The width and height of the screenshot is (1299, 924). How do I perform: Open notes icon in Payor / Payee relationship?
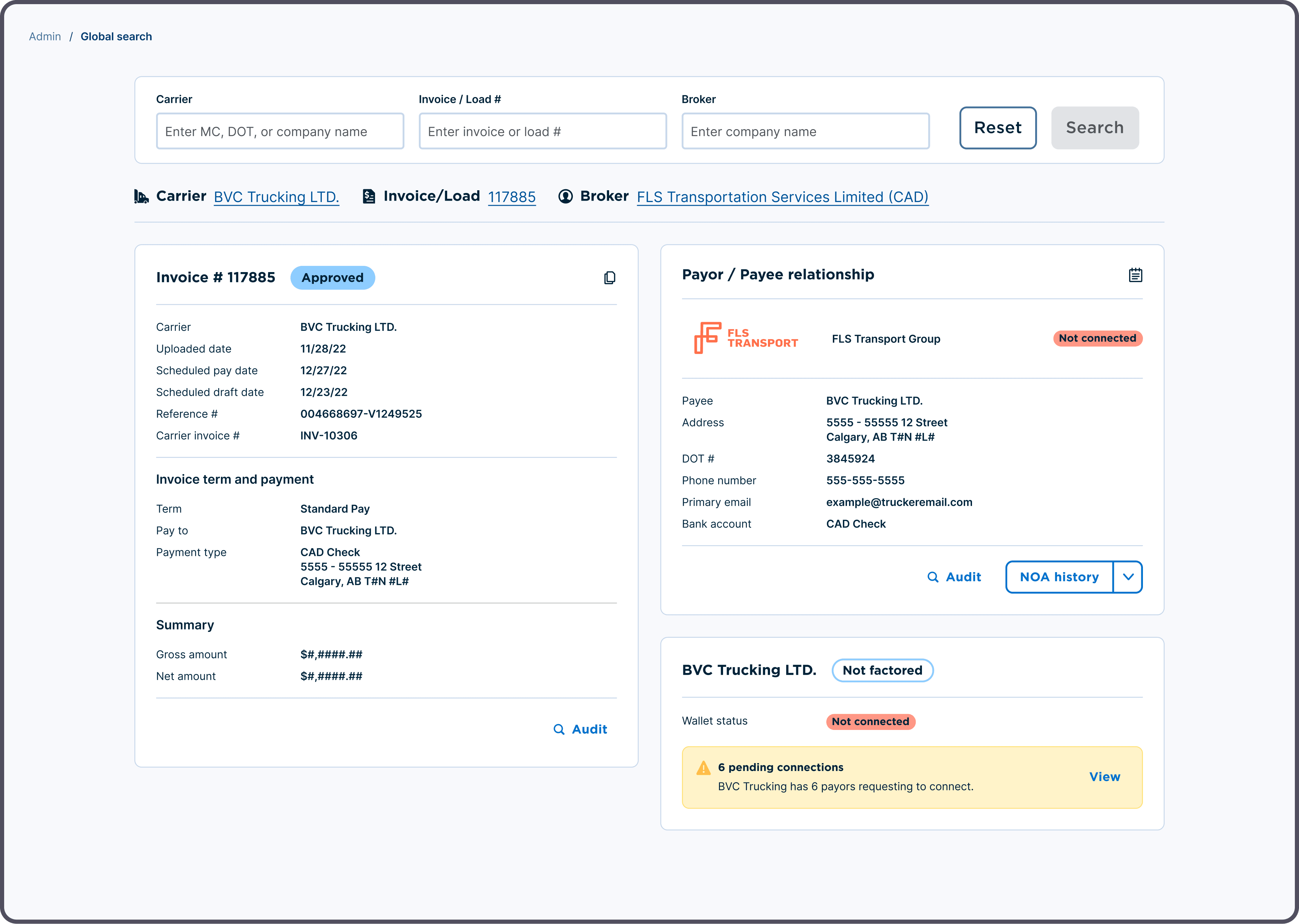coord(1135,275)
